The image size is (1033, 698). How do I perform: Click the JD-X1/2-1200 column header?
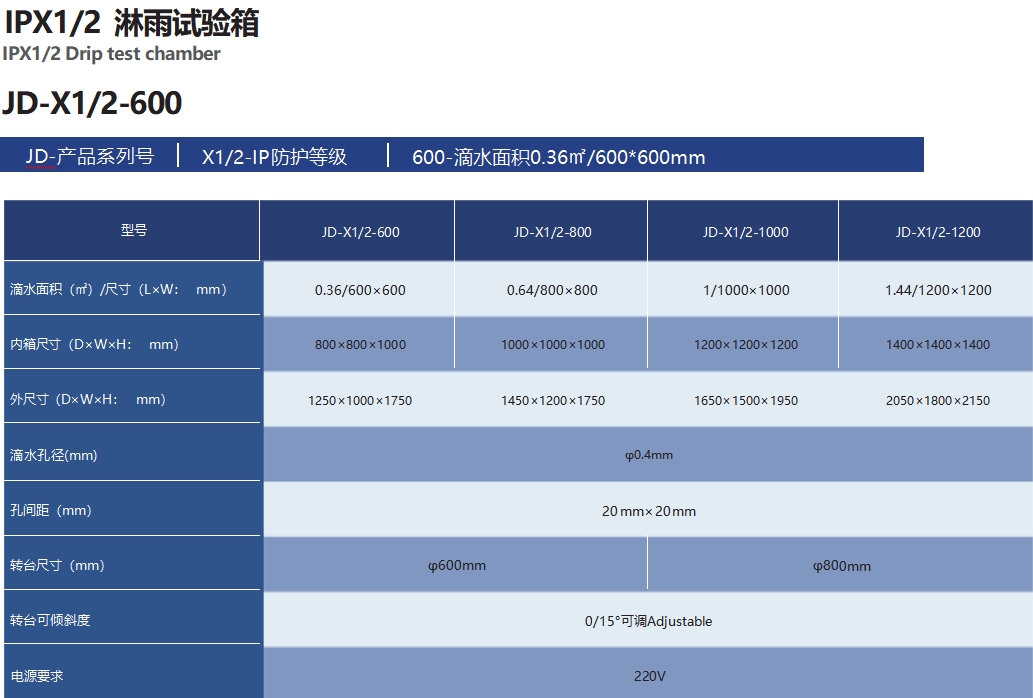(937, 232)
